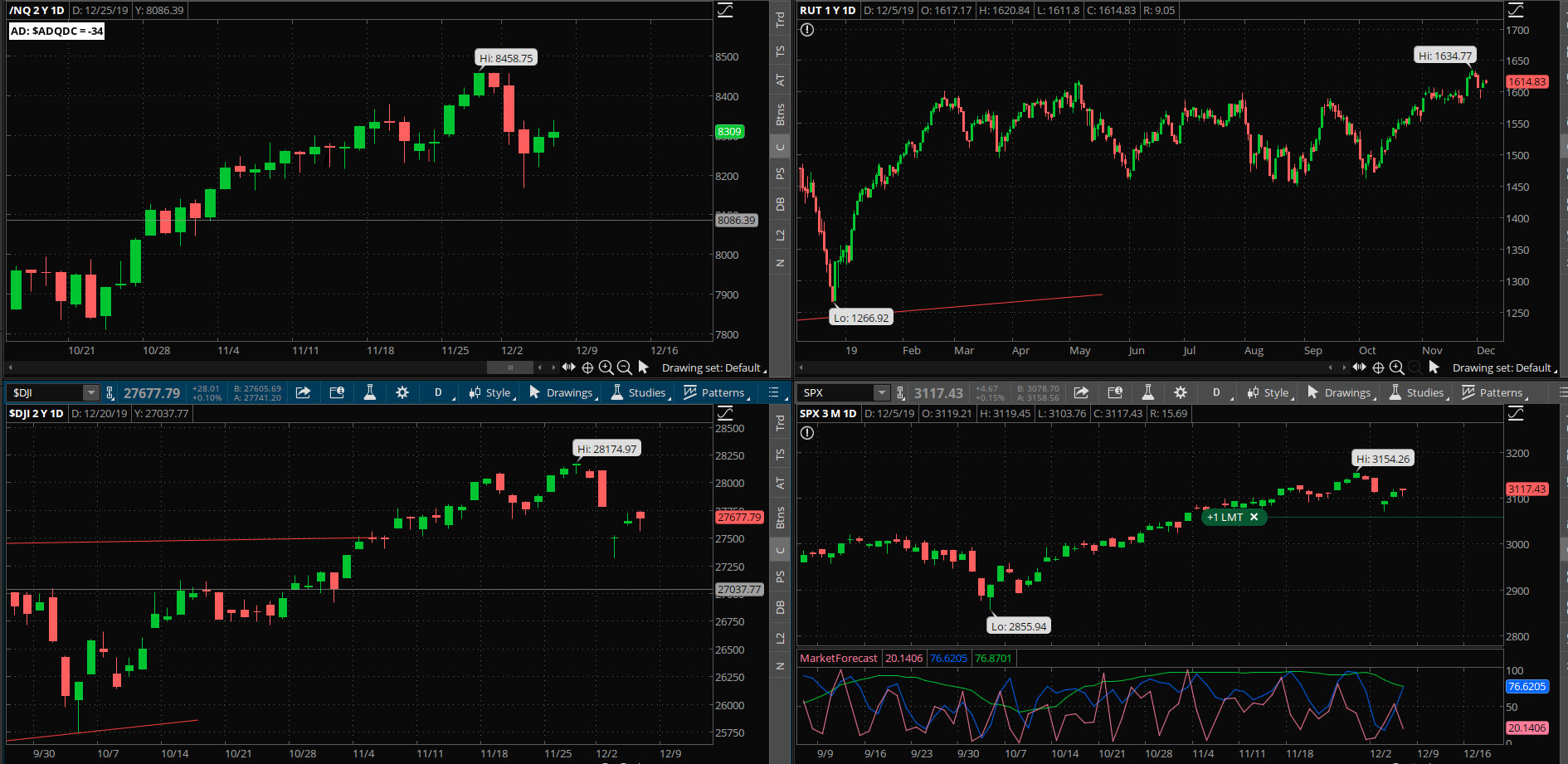Open chart settings gear in SPX toolbar

pyautogui.click(x=1181, y=392)
